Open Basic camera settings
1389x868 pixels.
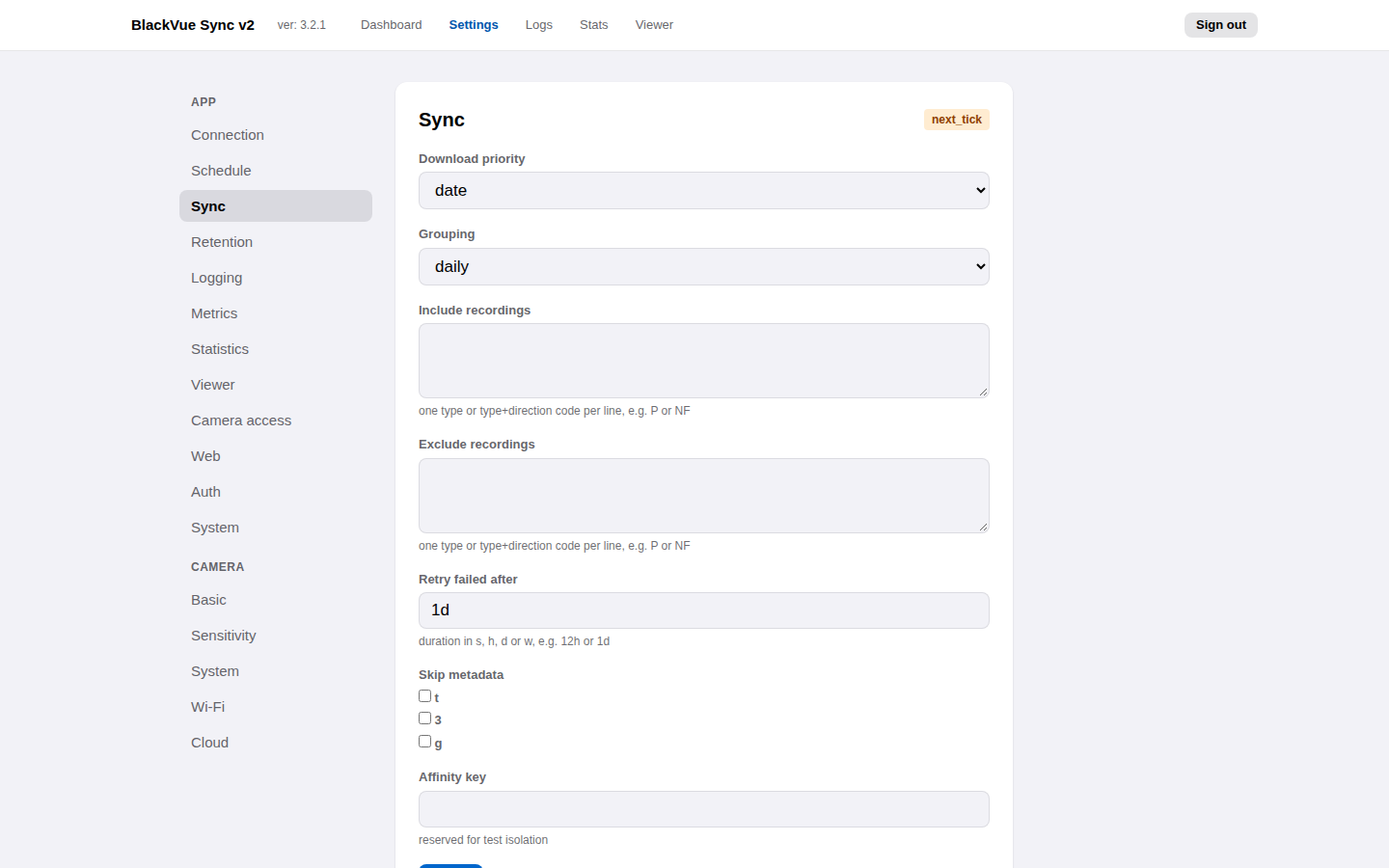(x=276, y=600)
